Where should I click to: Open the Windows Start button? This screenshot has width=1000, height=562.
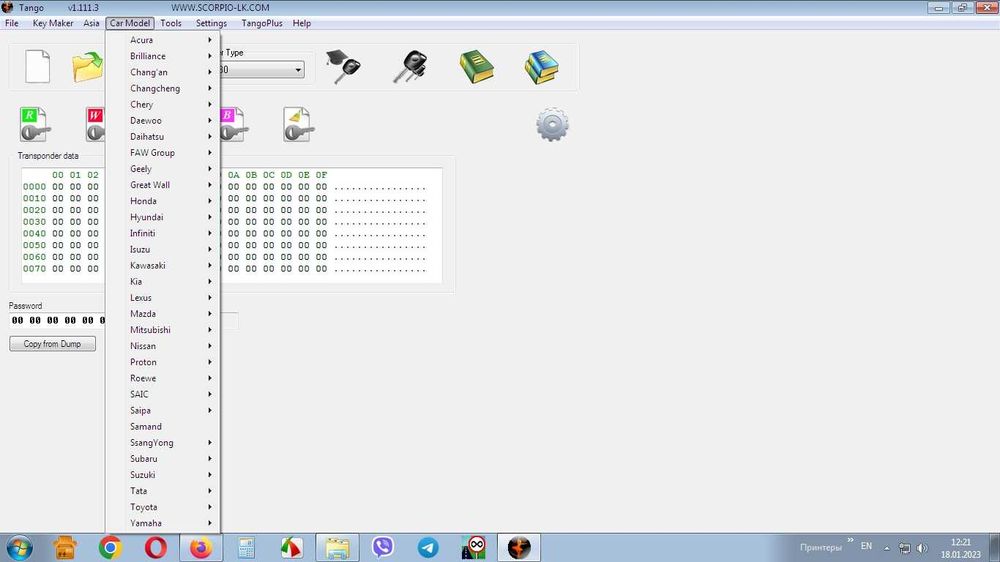coord(19,548)
